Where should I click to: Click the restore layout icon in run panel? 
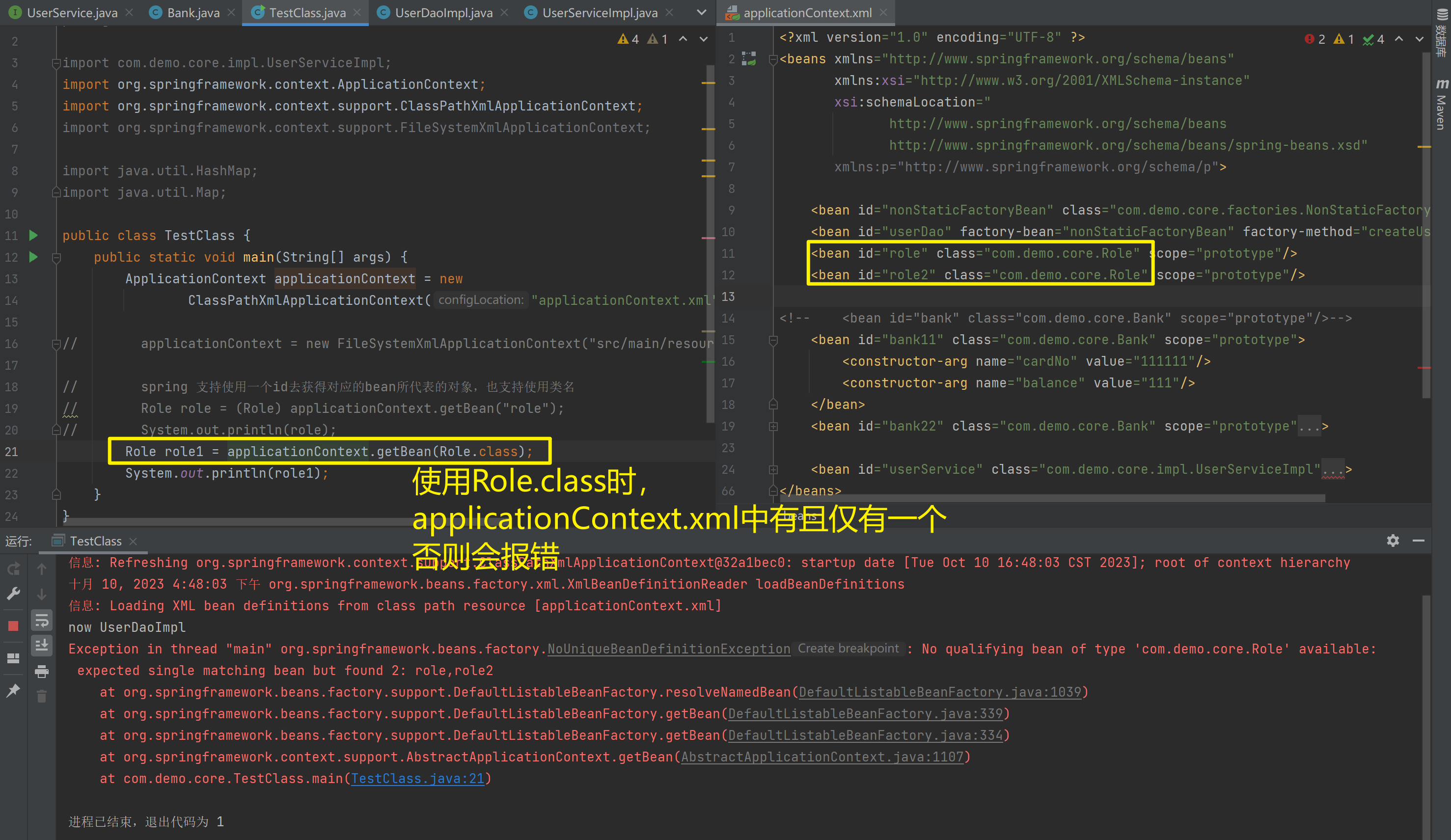point(13,658)
